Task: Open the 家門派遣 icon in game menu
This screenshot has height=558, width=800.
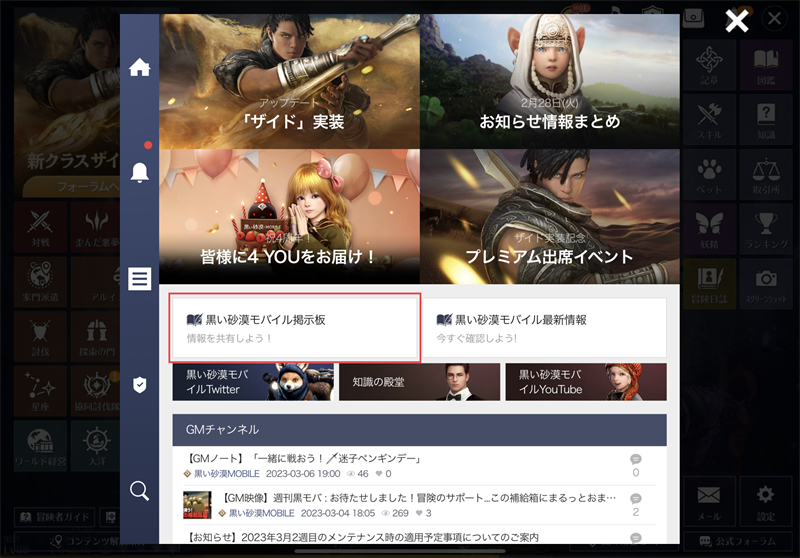Action: click(x=40, y=282)
